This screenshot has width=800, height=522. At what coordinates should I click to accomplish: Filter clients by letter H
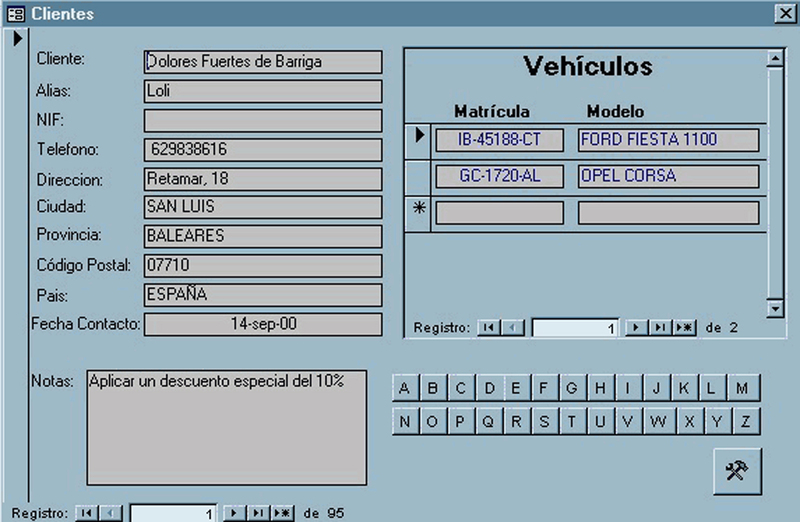(601, 388)
